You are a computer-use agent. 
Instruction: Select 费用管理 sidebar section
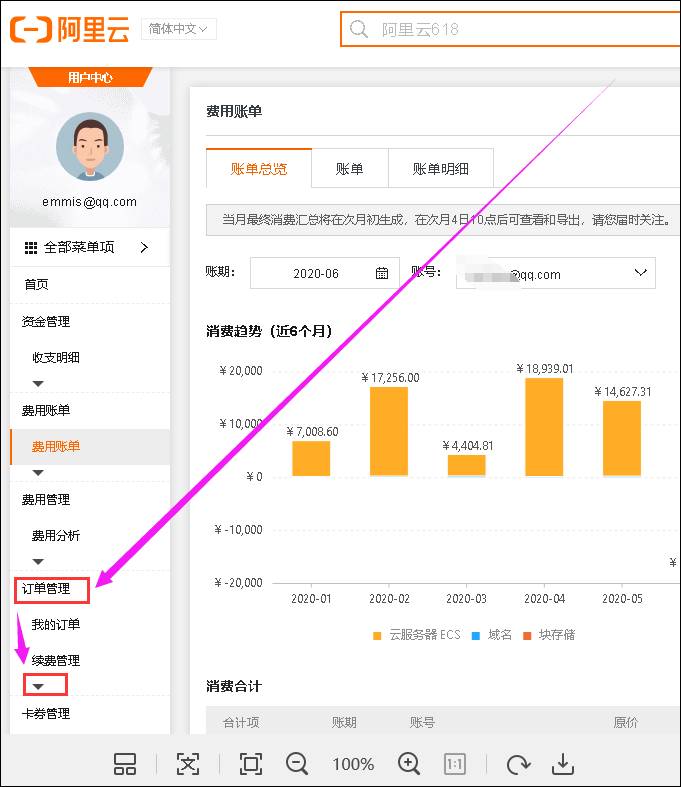tap(46, 499)
